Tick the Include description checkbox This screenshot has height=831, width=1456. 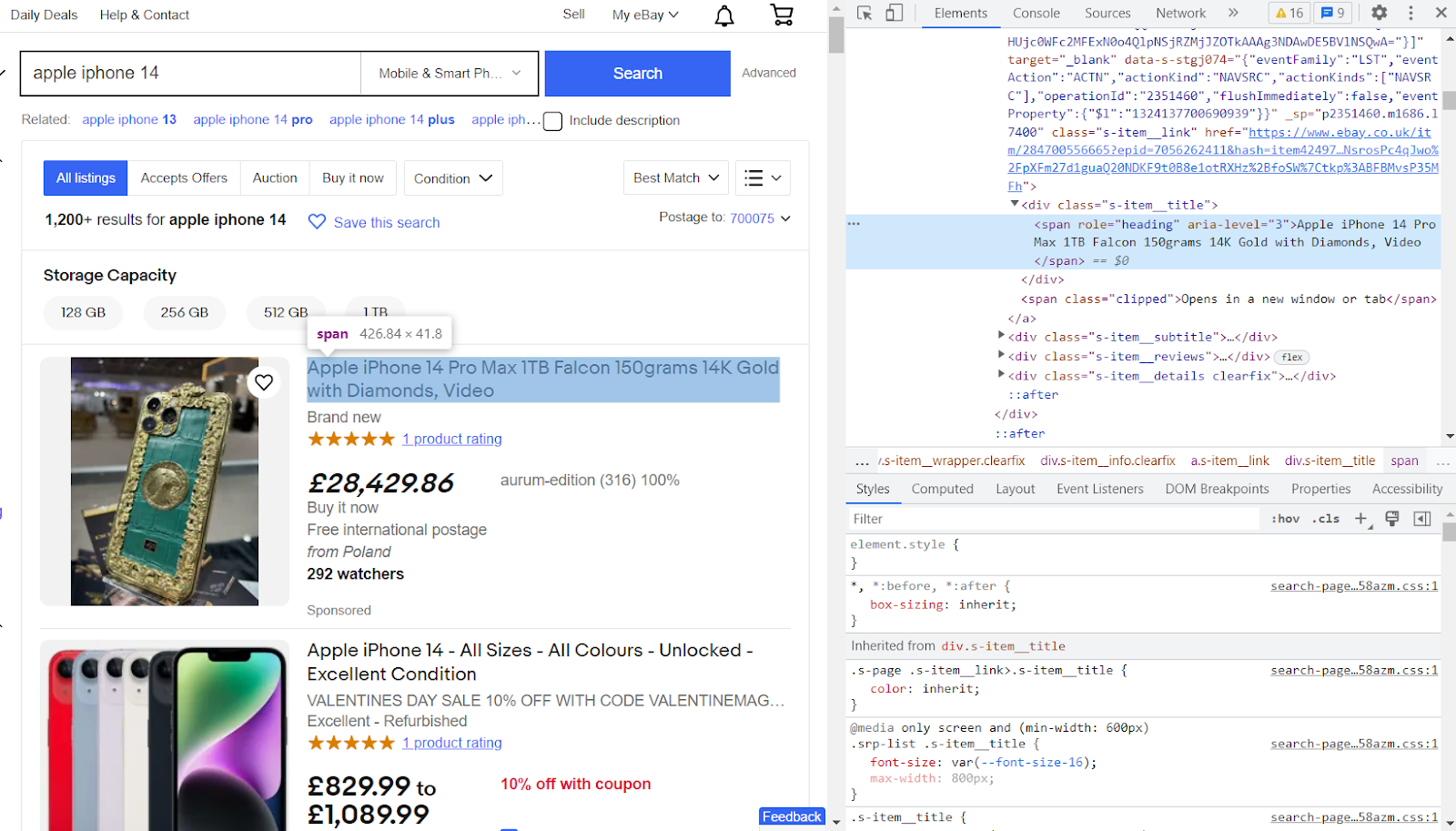(553, 121)
